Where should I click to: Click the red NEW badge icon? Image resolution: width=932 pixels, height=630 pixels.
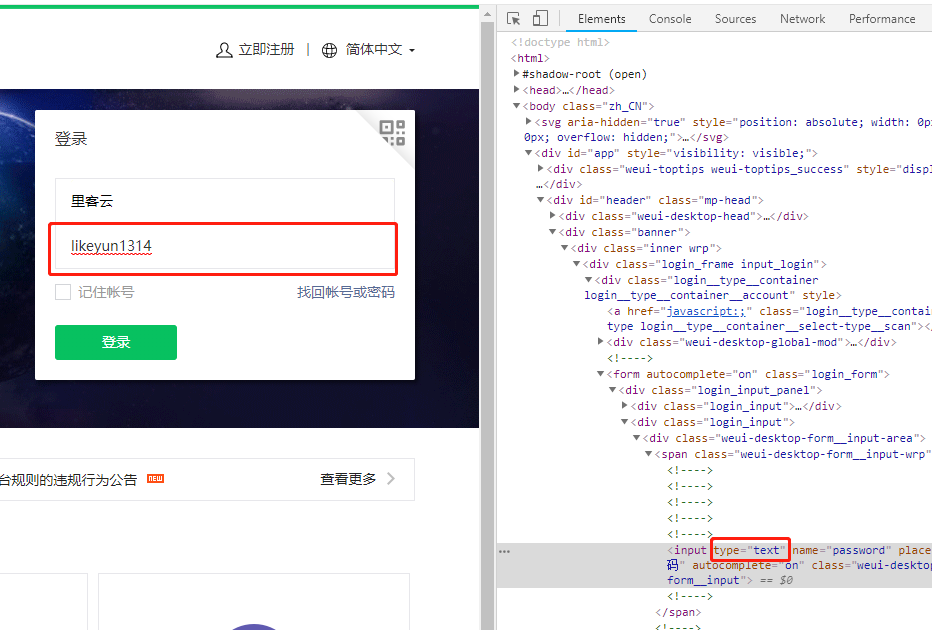[x=155, y=479]
